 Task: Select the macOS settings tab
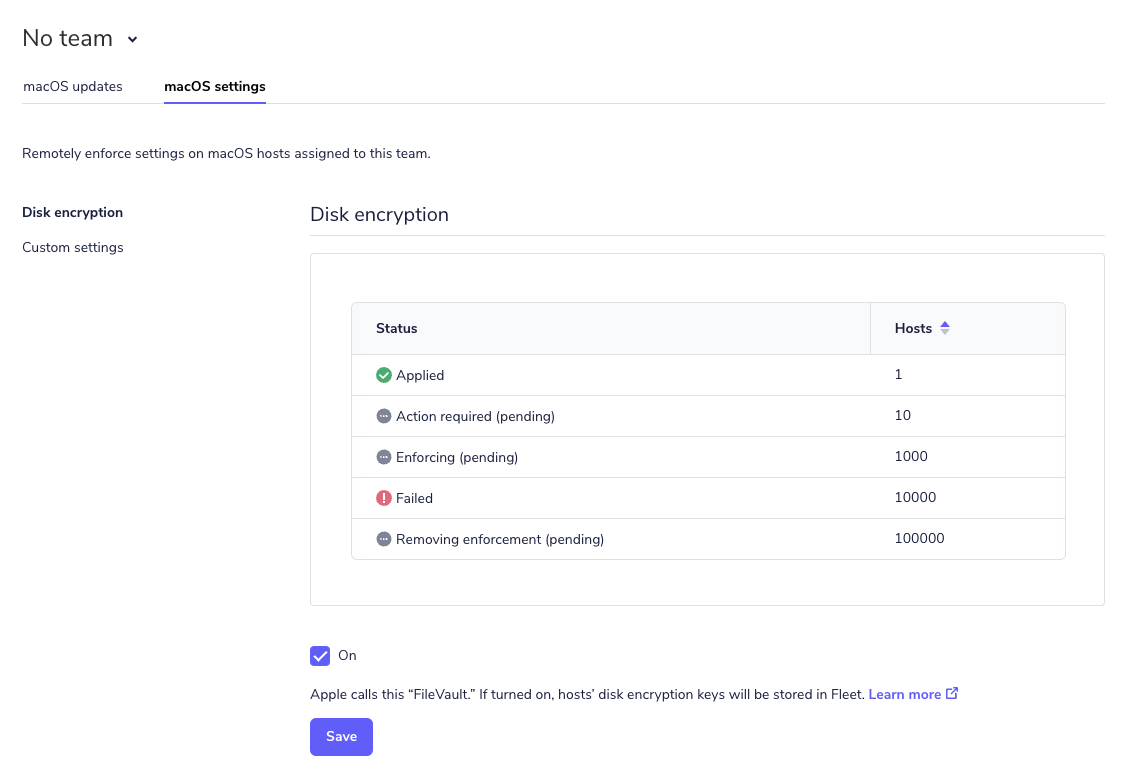(x=215, y=86)
